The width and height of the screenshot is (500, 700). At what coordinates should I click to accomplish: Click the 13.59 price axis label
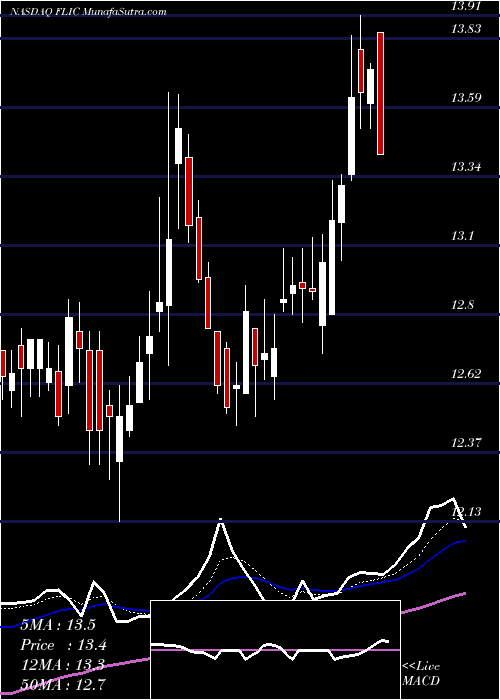click(466, 98)
